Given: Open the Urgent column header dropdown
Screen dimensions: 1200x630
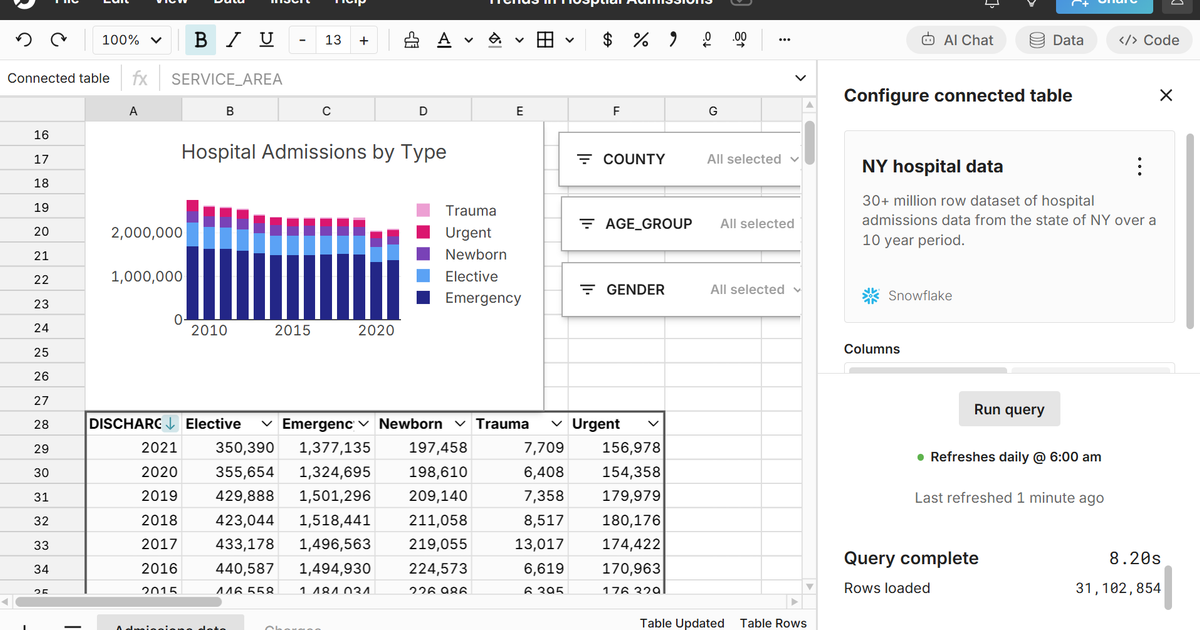Looking at the screenshot, I should 653,424.
